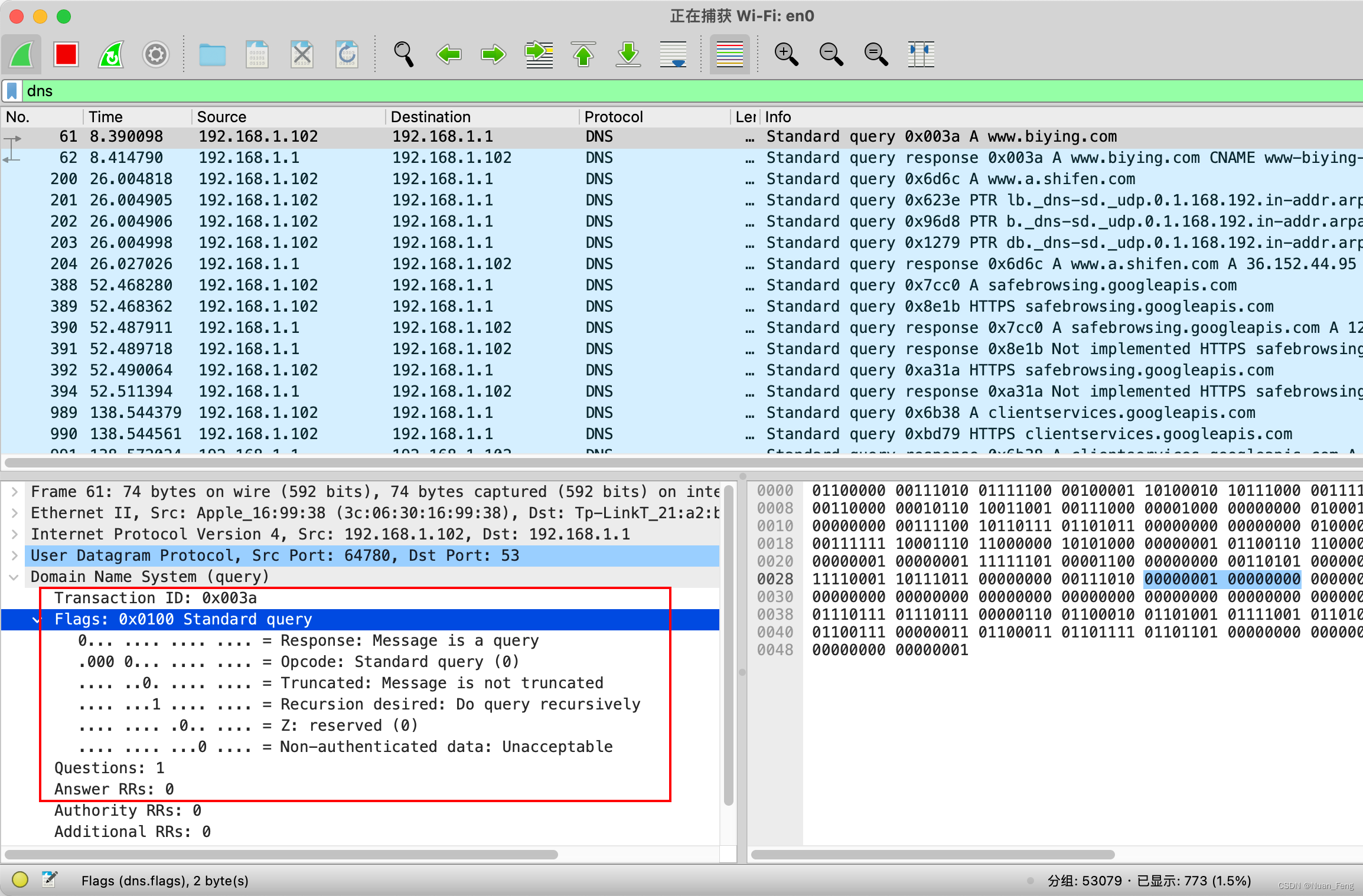This screenshot has width=1363, height=896.
Task: Open the display filter bookmark menu
Action: [12, 91]
